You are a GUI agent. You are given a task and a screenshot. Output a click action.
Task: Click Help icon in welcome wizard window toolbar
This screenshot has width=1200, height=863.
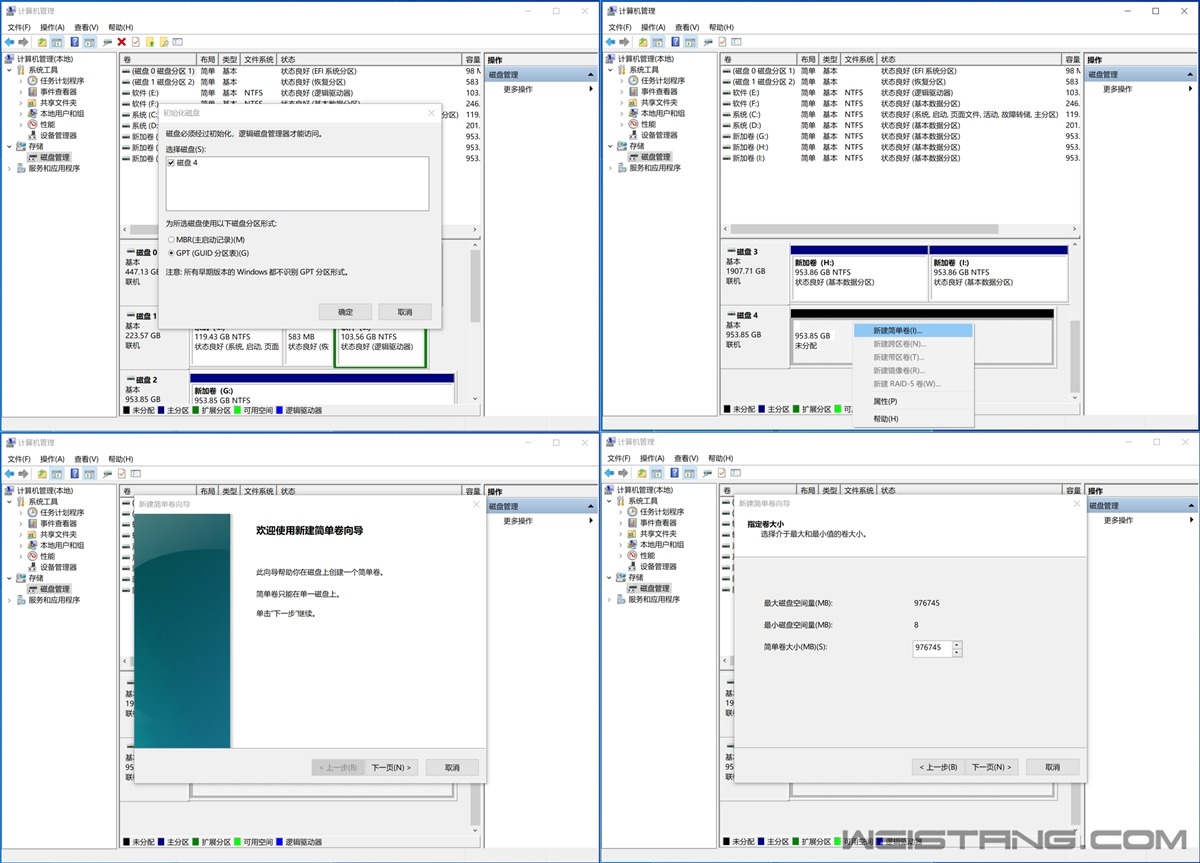tap(75, 474)
